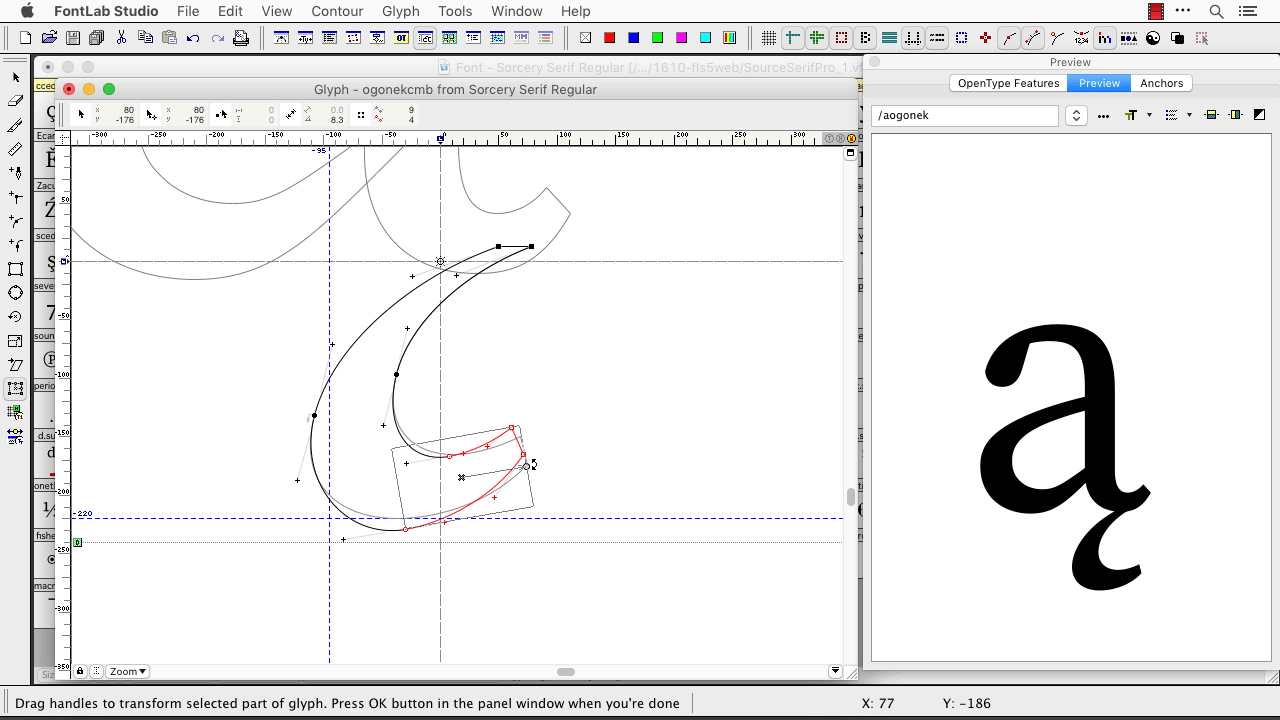Pick the magenta color mark swatch
Viewport: 1280px width, 720px height.
pyautogui.click(x=681, y=38)
